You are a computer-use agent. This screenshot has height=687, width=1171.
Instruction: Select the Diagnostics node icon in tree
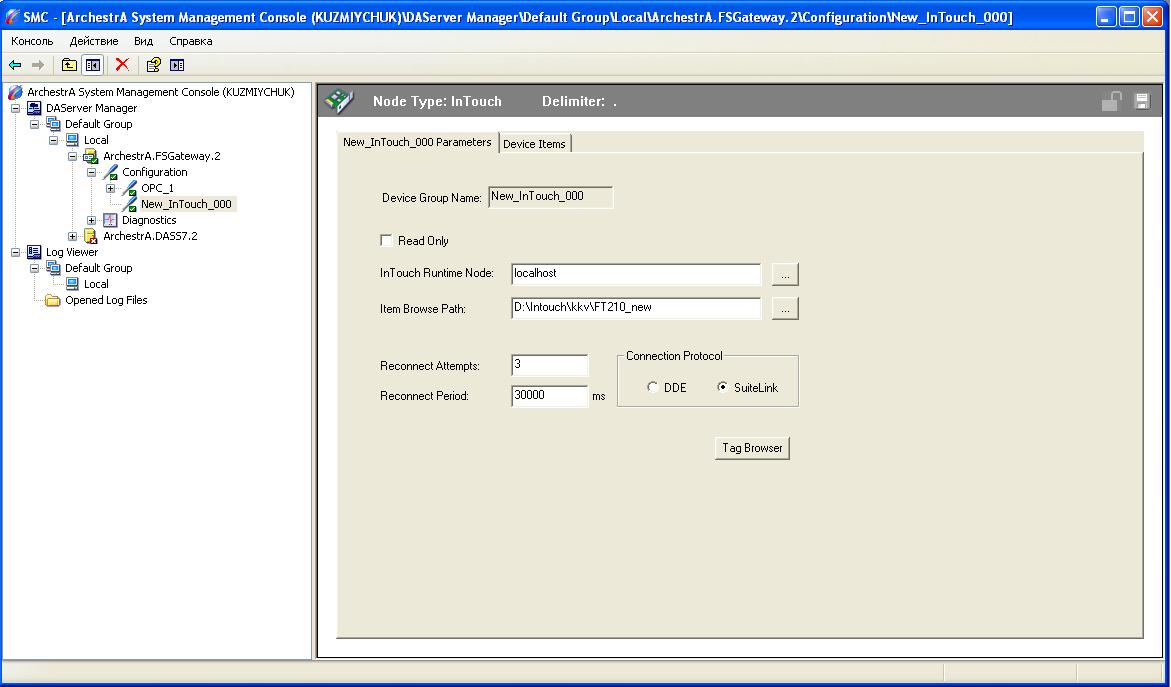coord(110,220)
